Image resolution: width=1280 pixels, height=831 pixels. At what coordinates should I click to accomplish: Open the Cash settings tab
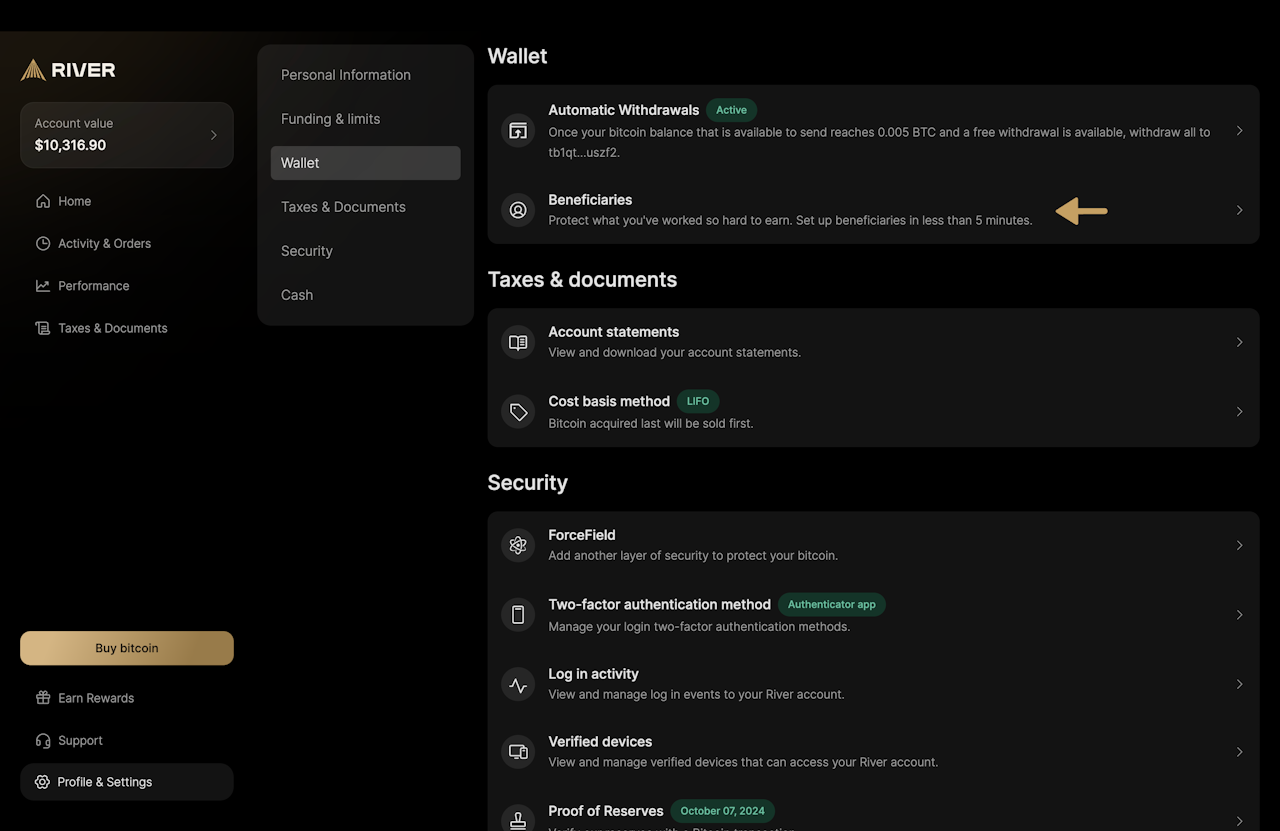click(x=297, y=295)
